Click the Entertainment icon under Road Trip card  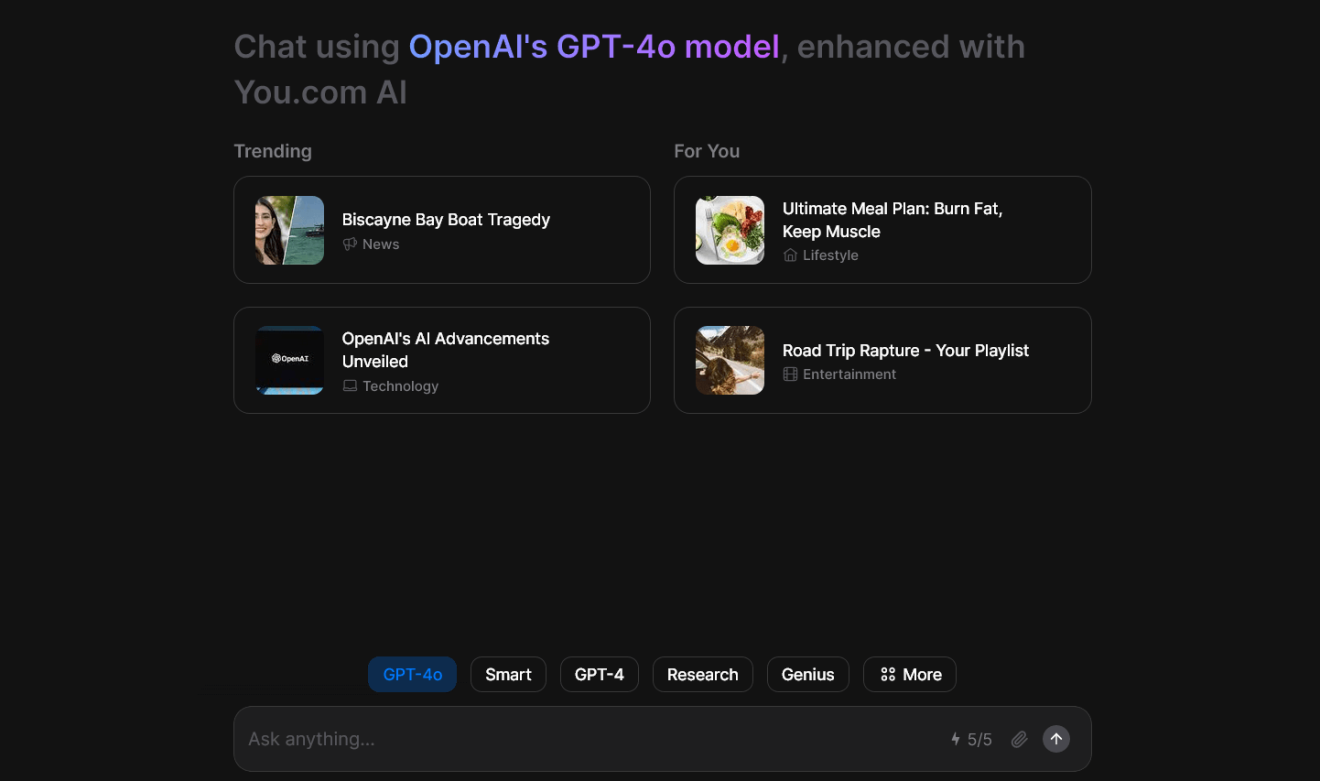(790, 374)
